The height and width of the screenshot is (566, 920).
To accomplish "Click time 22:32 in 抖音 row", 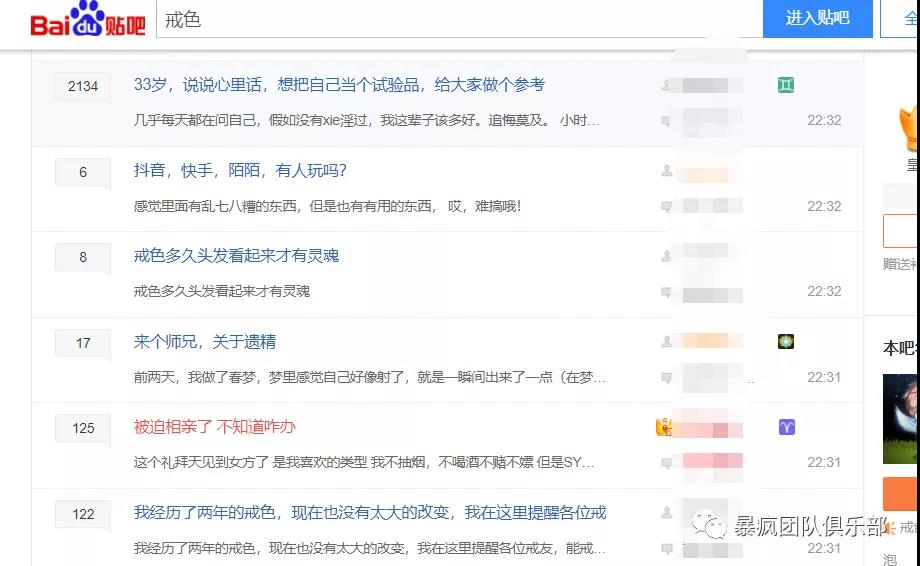I will point(824,206).
